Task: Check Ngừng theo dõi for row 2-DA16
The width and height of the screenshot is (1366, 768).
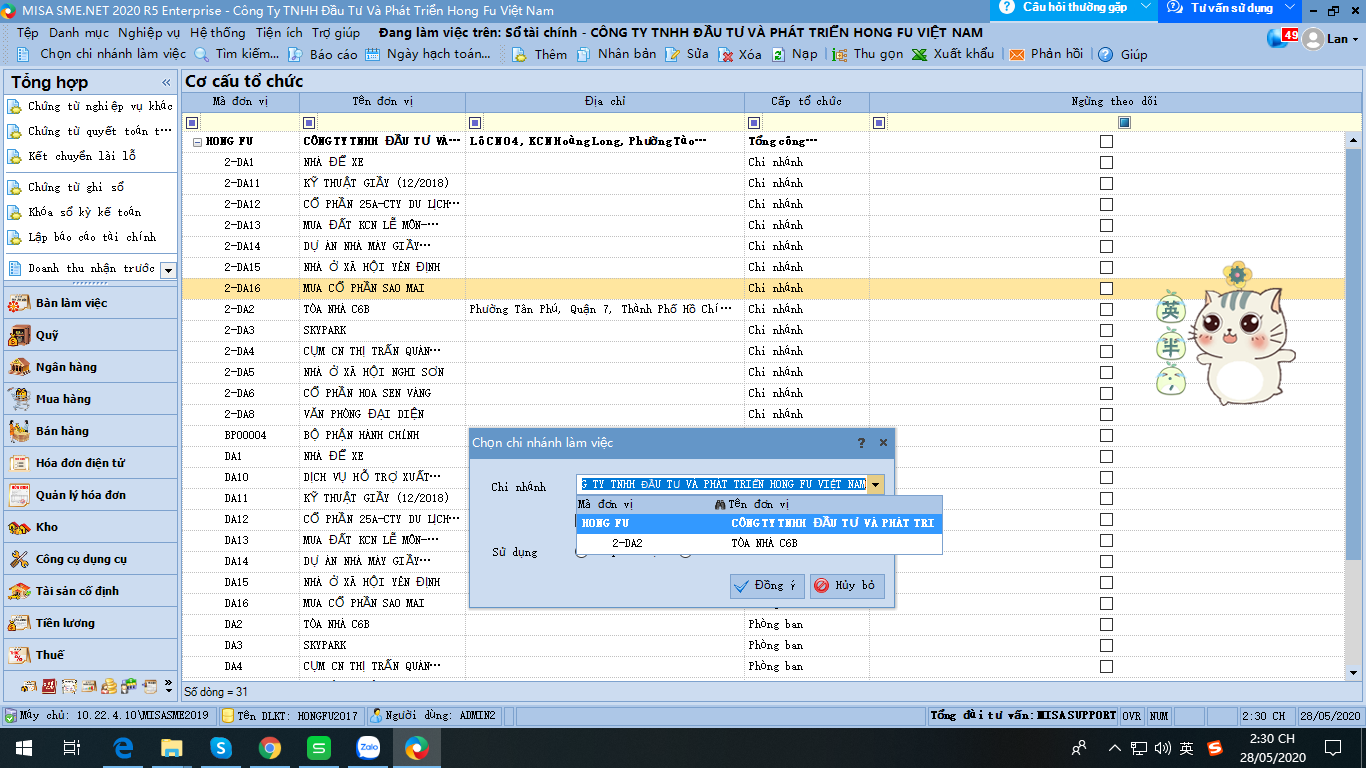Action: (x=1106, y=288)
